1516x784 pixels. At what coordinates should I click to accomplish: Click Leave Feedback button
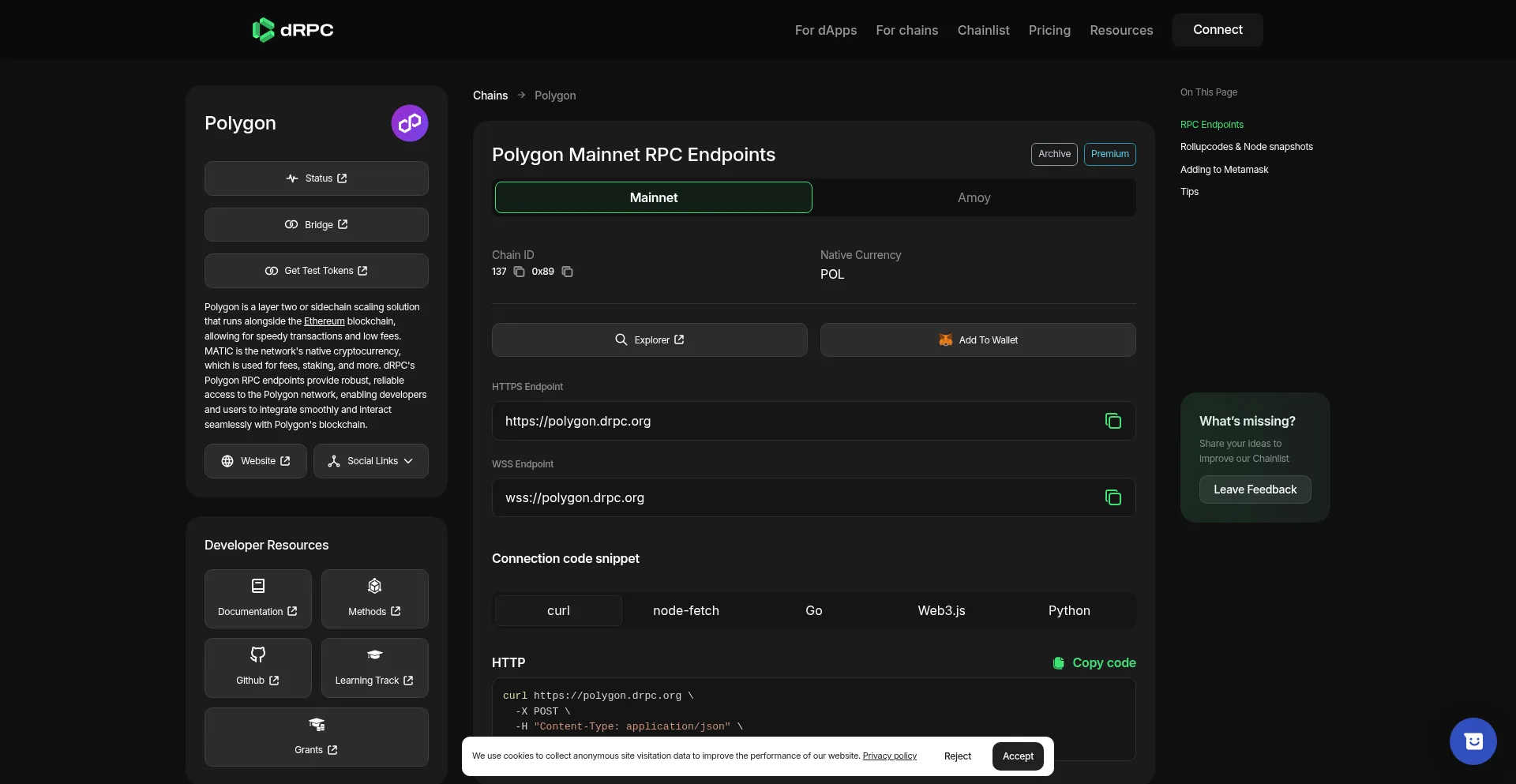(1255, 490)
